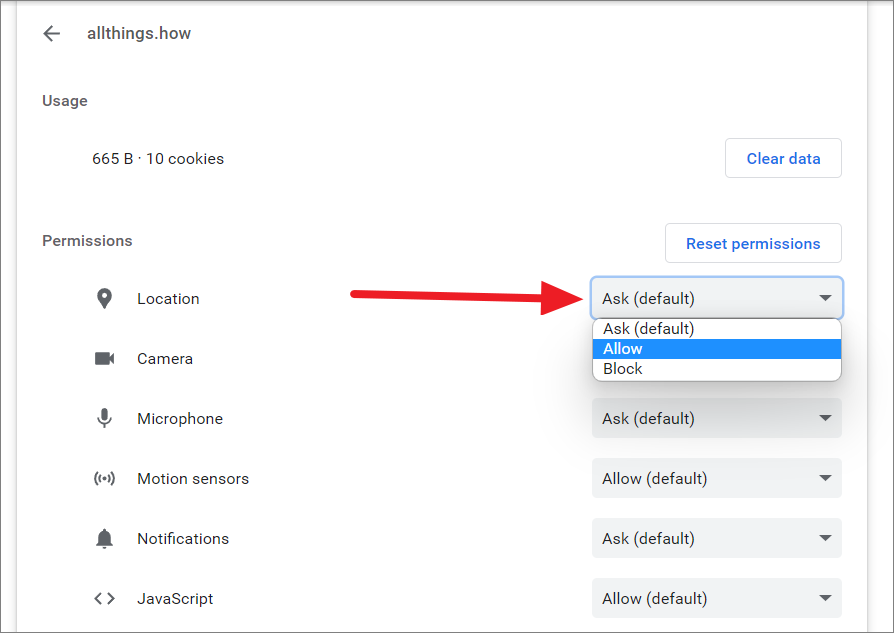The image size is (894, 633).
Task: Open the Microphone permission dropdown
Action: tap(717, 418)
